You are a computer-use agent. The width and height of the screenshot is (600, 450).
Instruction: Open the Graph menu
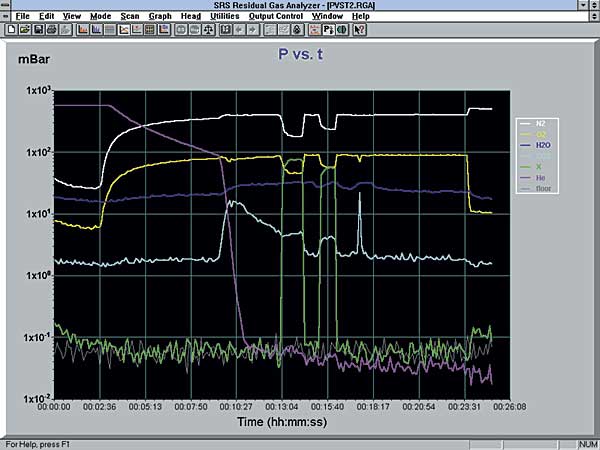pyautogui.click(x=160, y=16)
